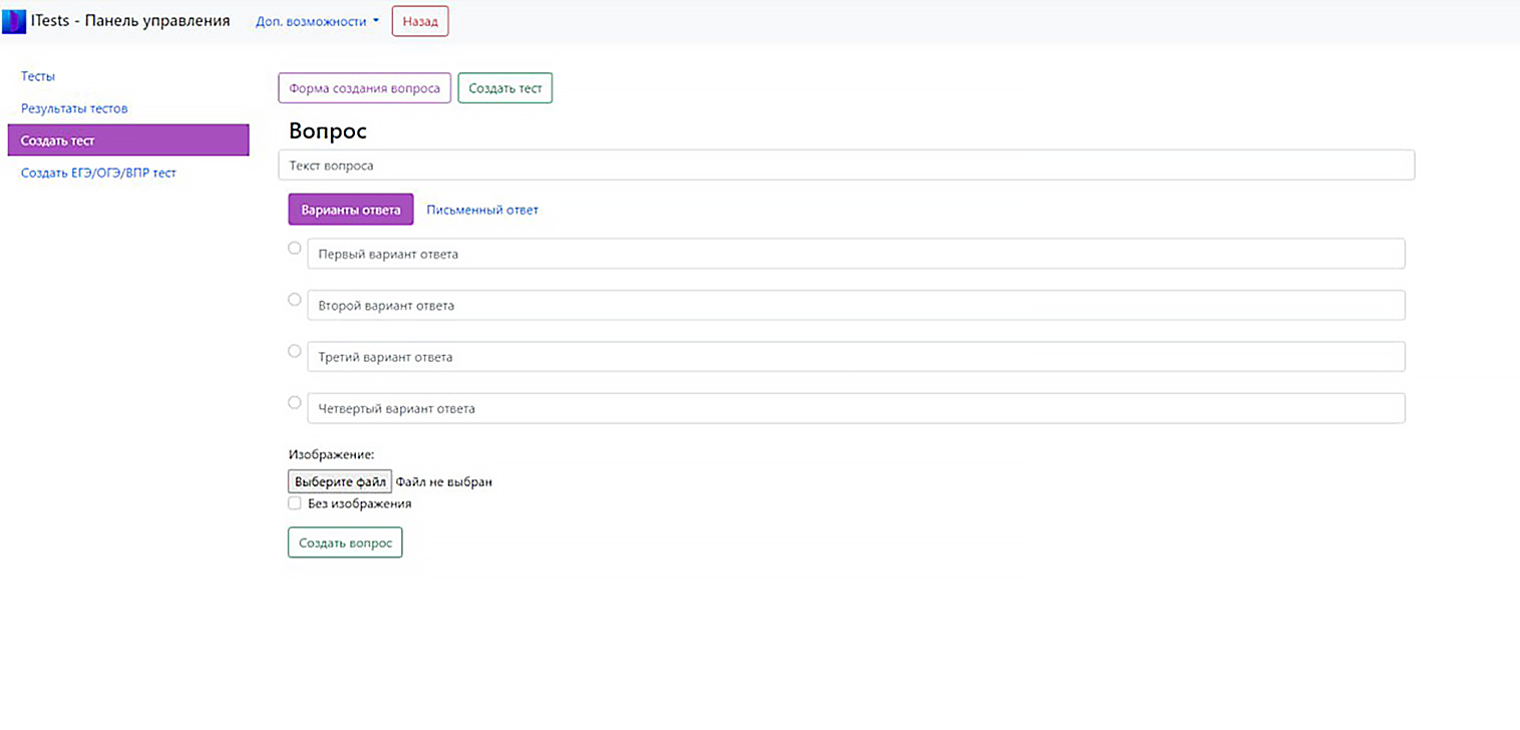Screen dimensions: 1520x730
Task: Enable the Без изображения checkbox
Action: tap(295, 504)
